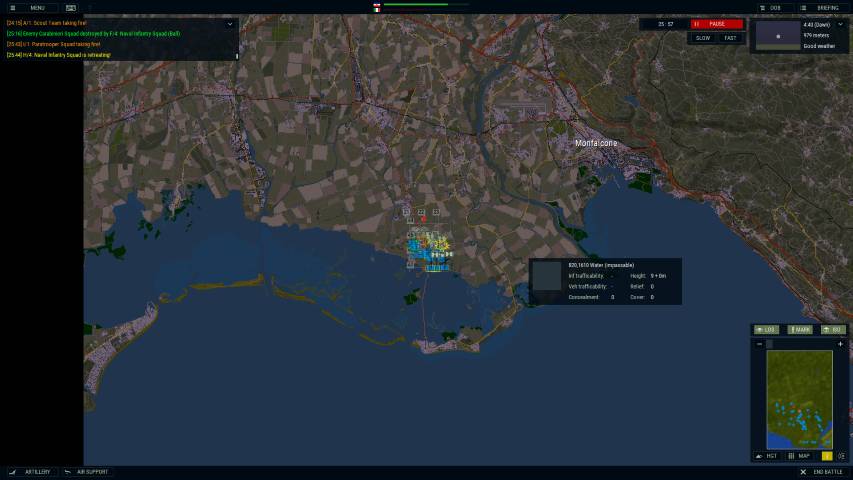Click the icon button beside MENU
The width and height of the screenshot is (853, 480).
(x=71, y=7)
